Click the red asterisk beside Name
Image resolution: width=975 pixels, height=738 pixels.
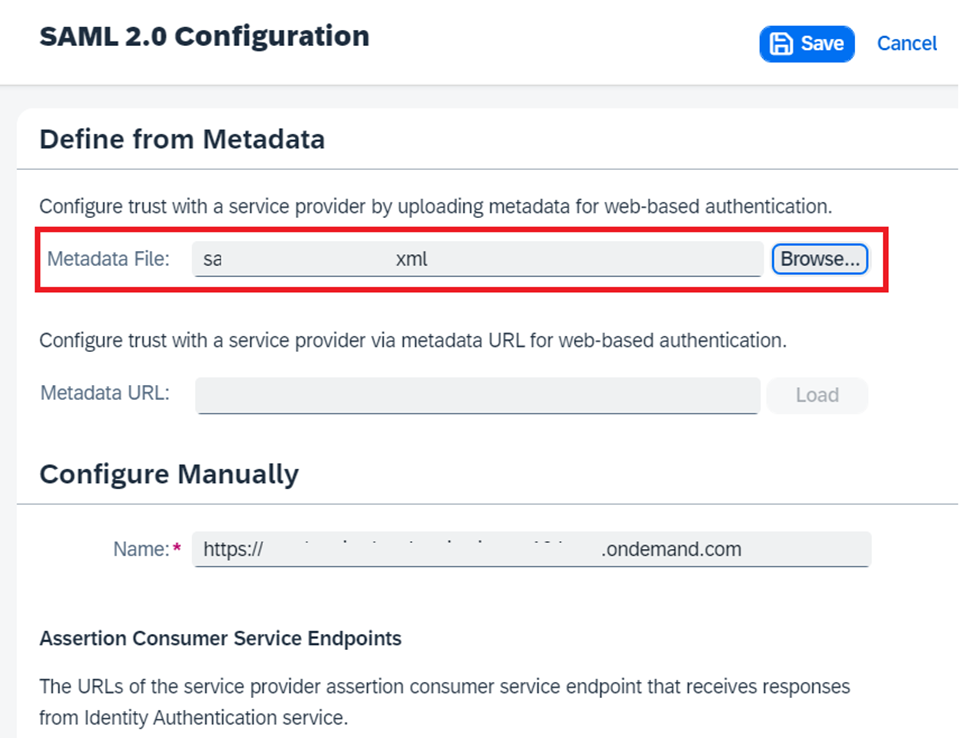click(x=177, y=548)
